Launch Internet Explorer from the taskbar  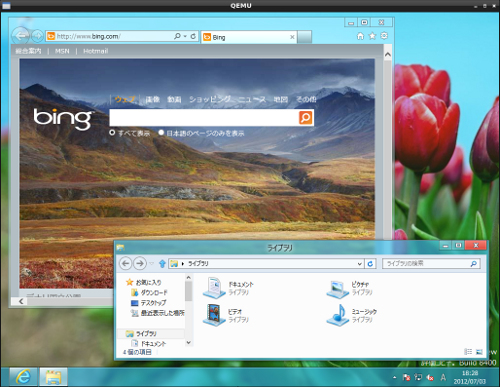click(x=23, y=377)
